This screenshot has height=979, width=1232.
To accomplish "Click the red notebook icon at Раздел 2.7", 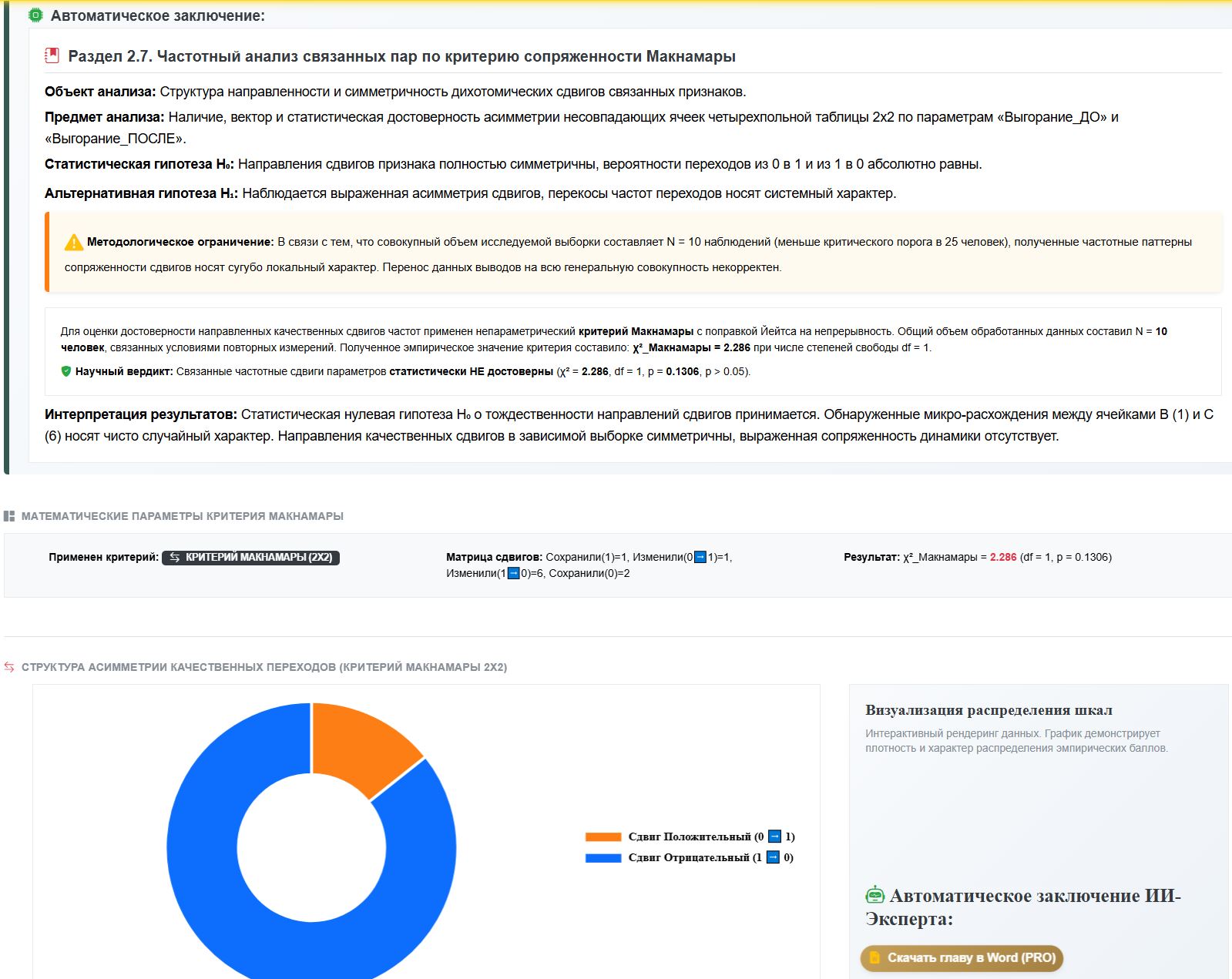I will (52, 55).
